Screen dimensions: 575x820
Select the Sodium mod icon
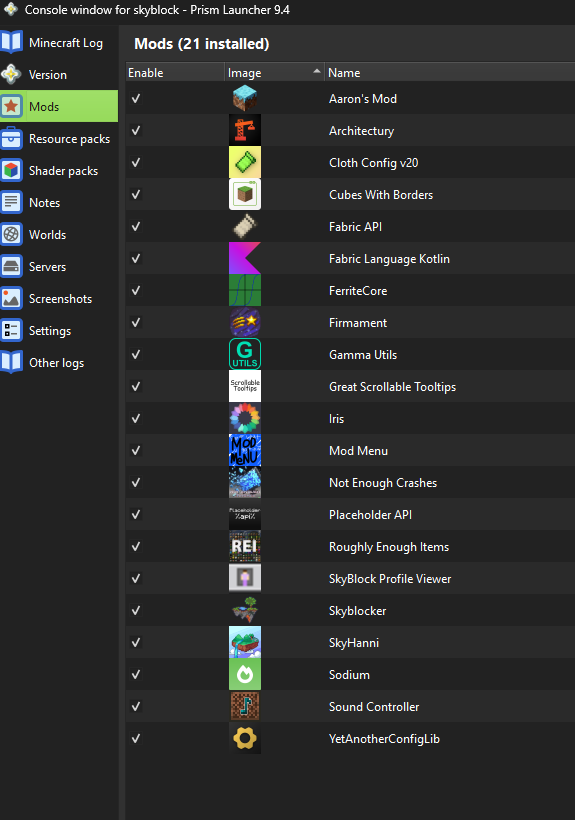pos(245,675)
